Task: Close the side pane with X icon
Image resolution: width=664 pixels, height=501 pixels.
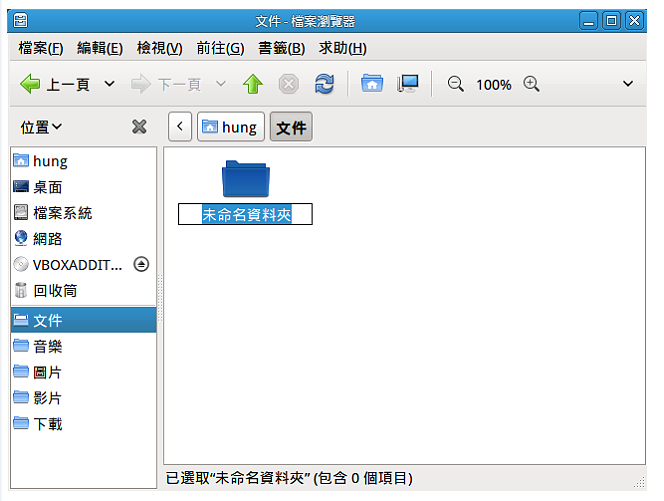Action: point(139,127)
